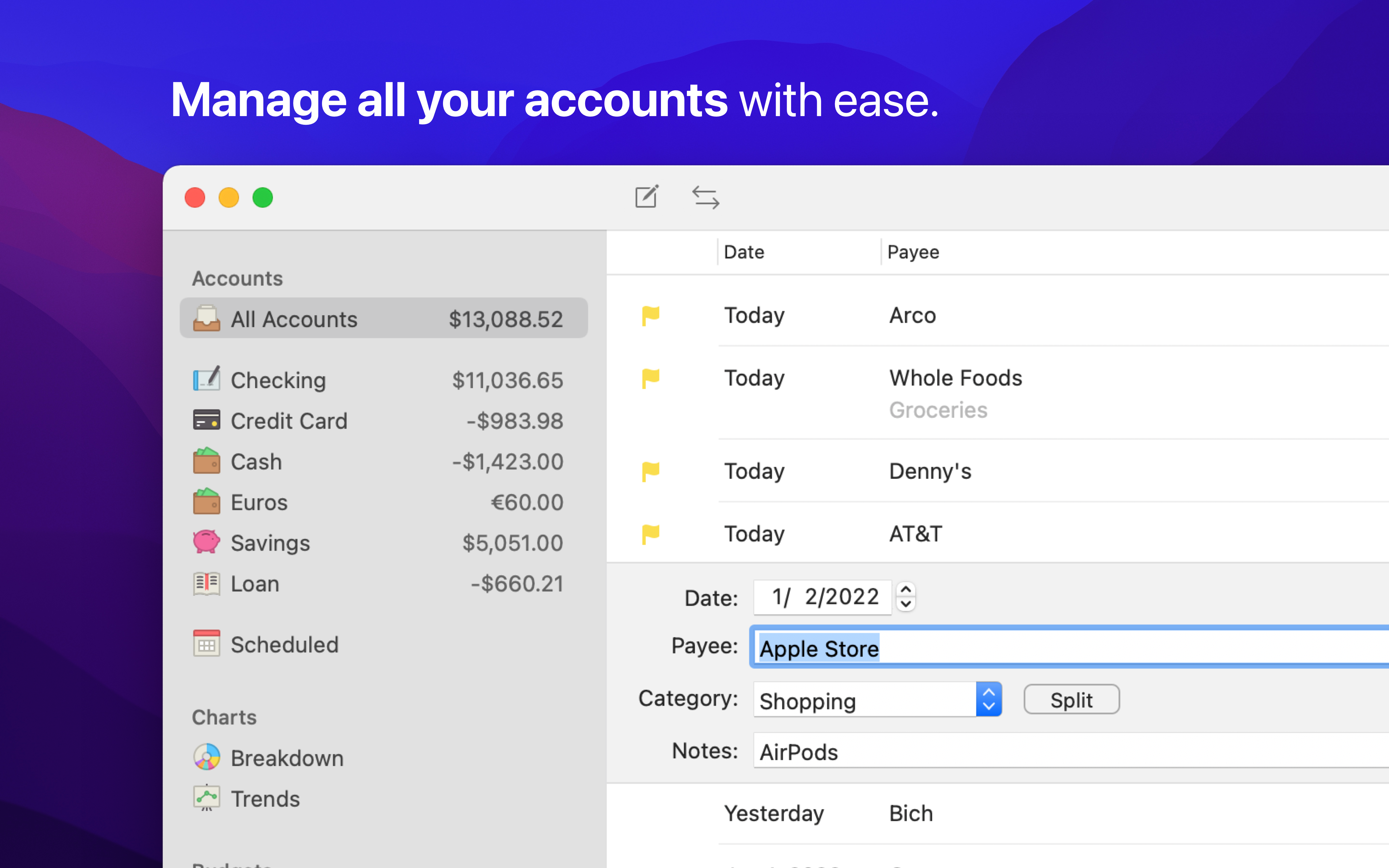Select the Checking account icon
This screenshot has height=868, width=1389.
coord(207,379)
